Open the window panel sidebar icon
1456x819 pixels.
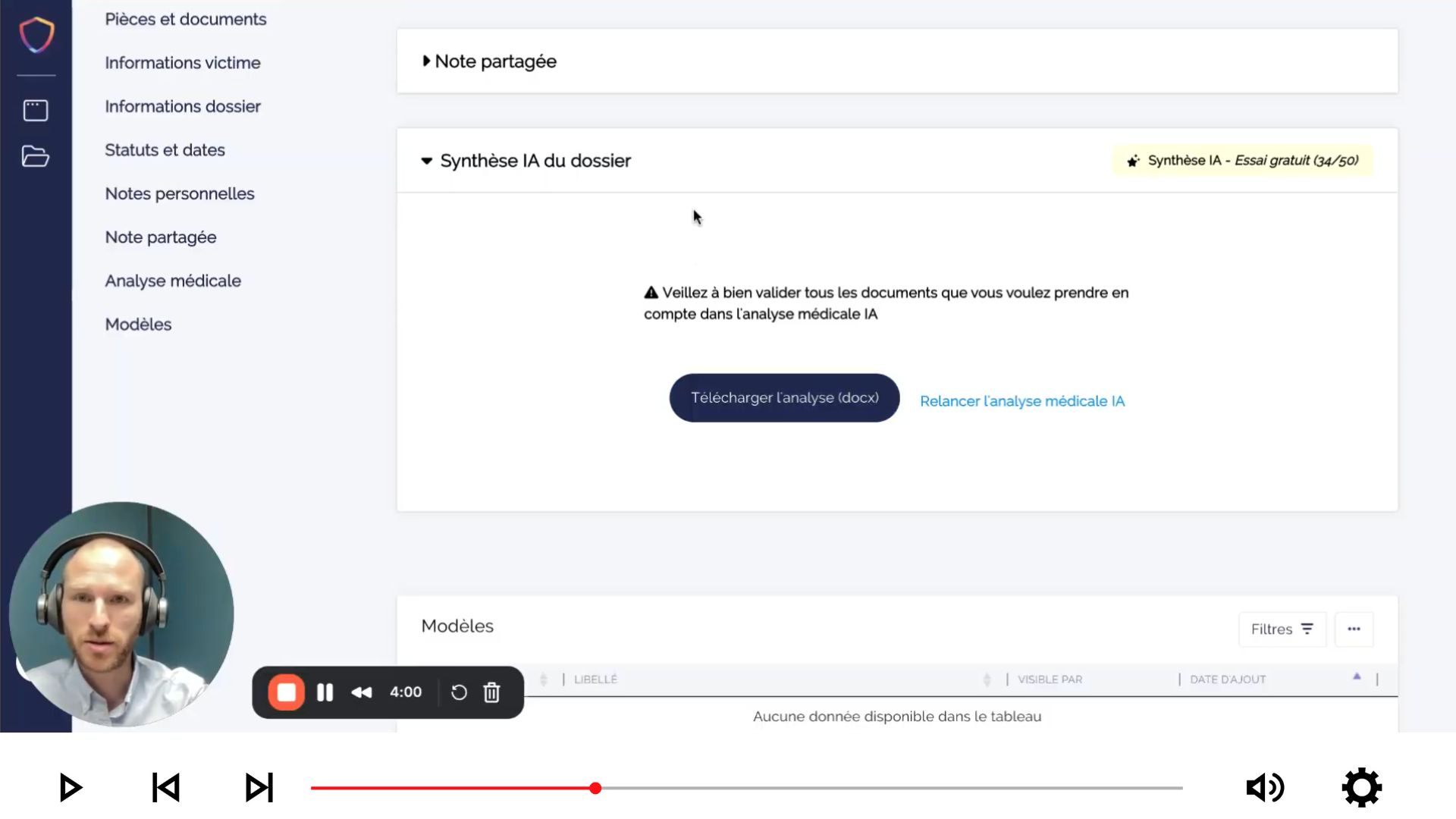click(x=36, y=111)
